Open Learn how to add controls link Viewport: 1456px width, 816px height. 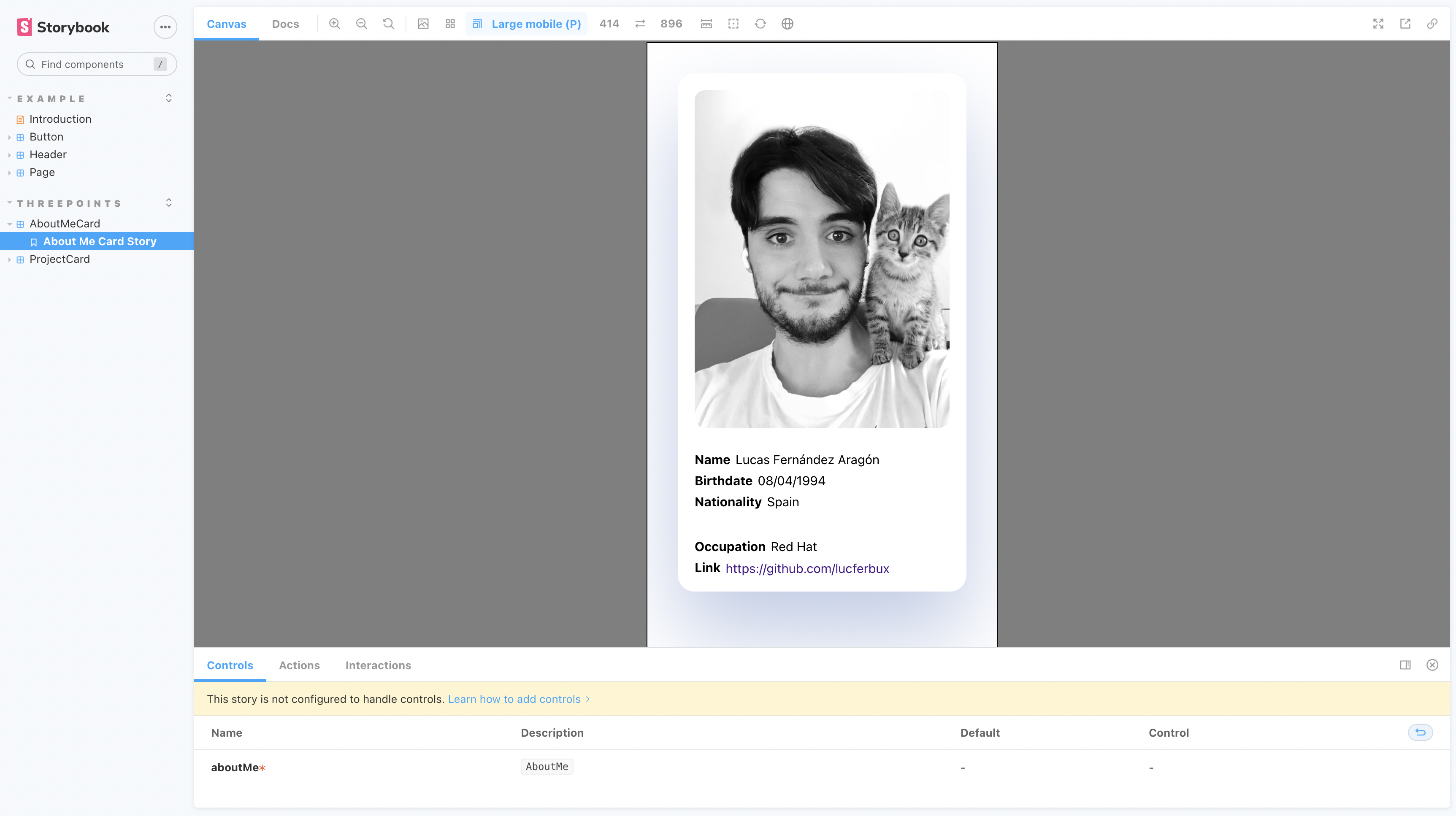click(x=514, y=699)
